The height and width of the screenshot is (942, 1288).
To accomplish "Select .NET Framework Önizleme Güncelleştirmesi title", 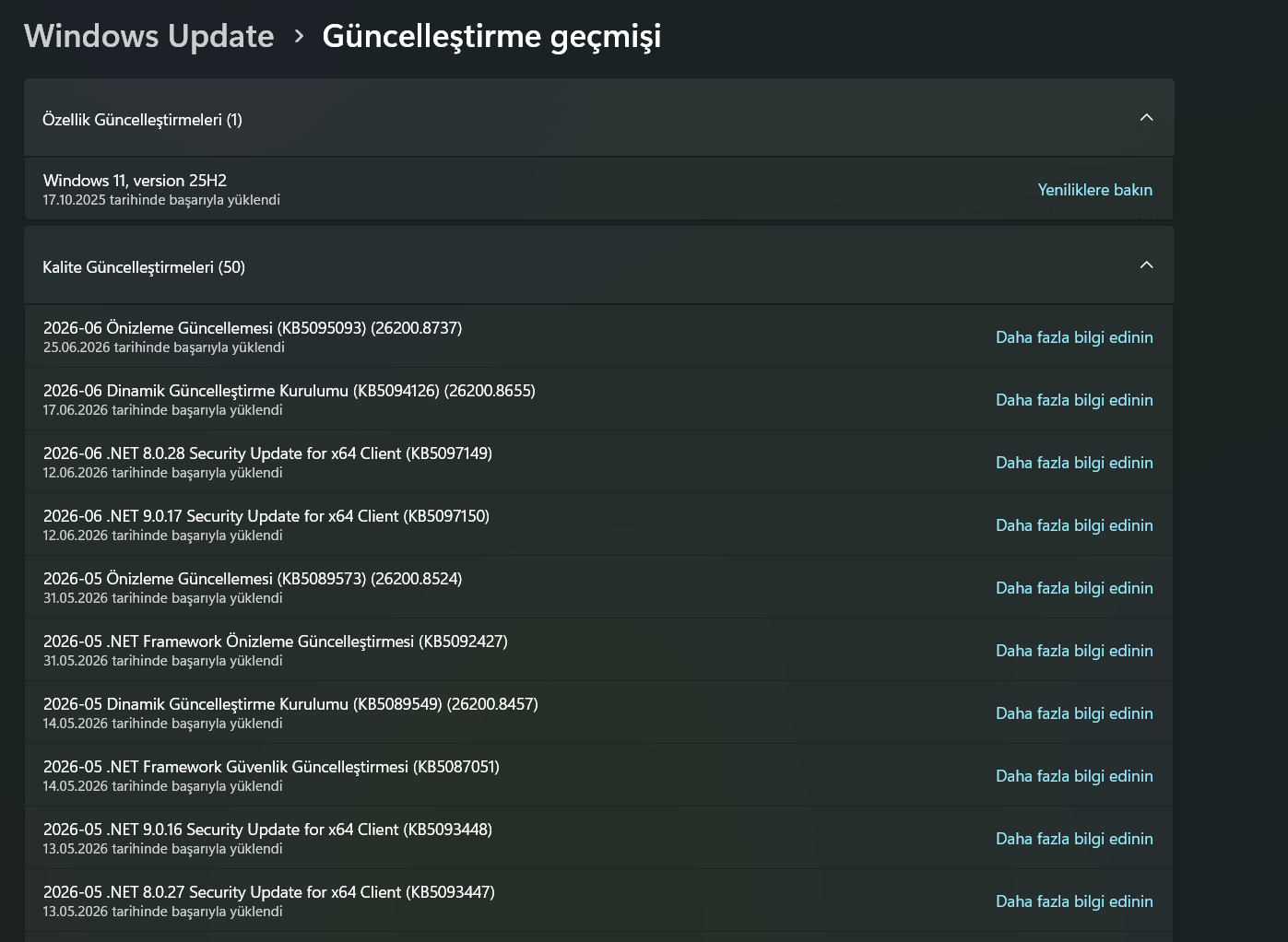I will pyautogui.click(x=276, y=642).
